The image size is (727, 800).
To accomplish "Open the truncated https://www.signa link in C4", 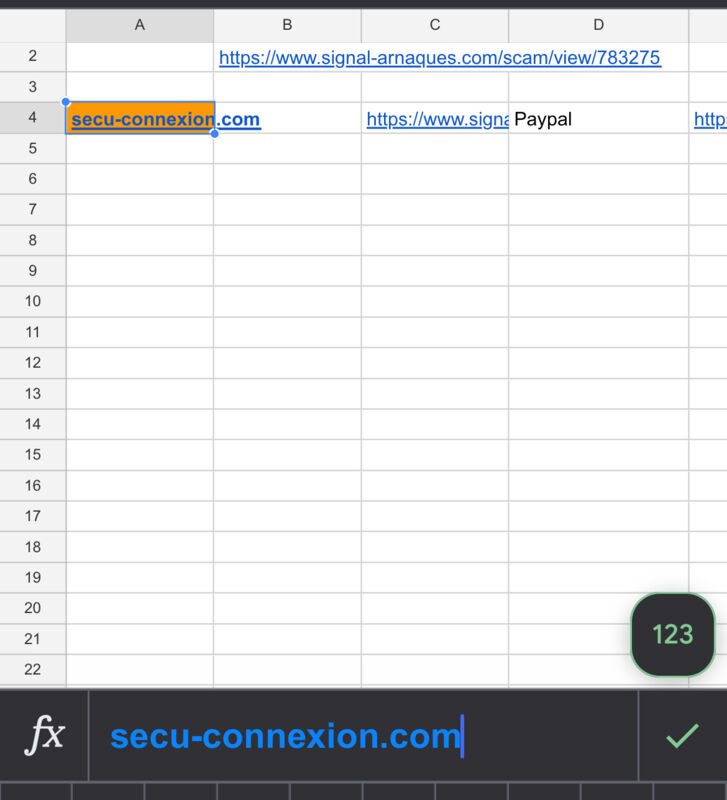I will tap(437, 119).
